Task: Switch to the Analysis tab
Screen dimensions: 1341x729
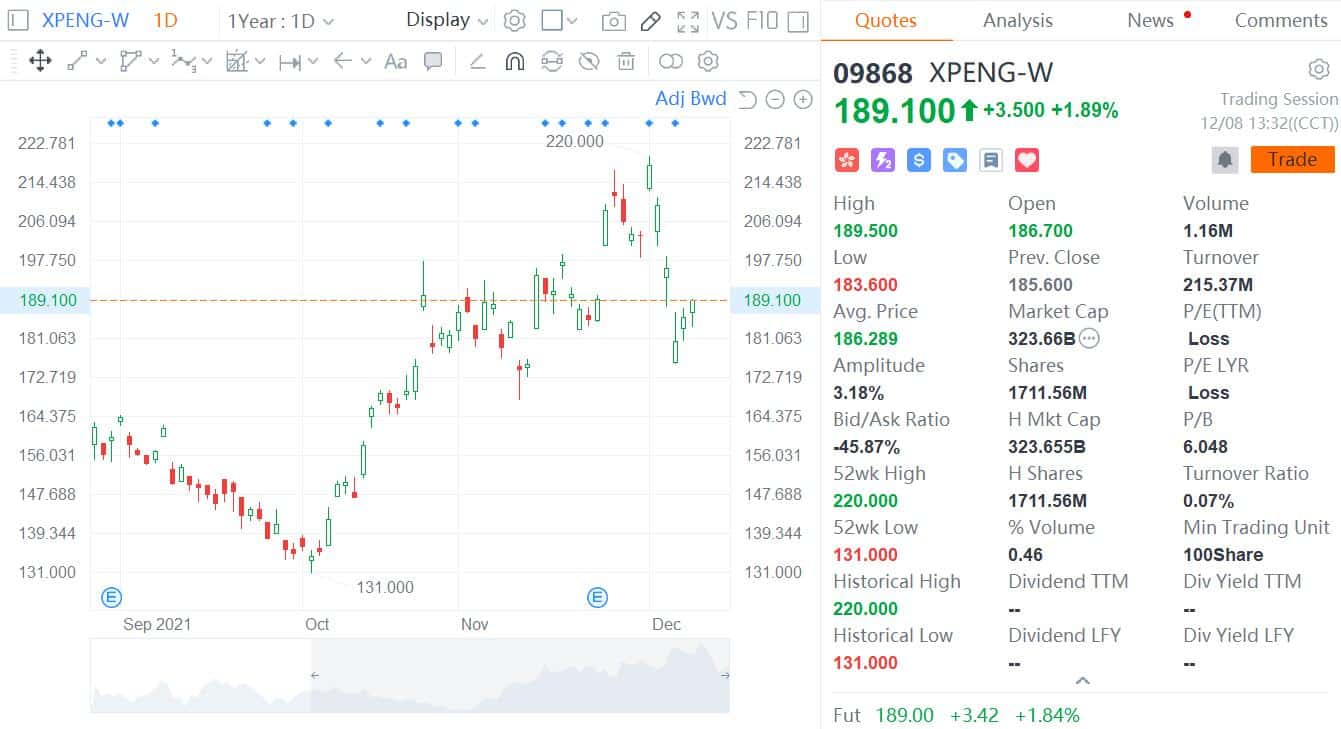Action: click(1017, 20)
